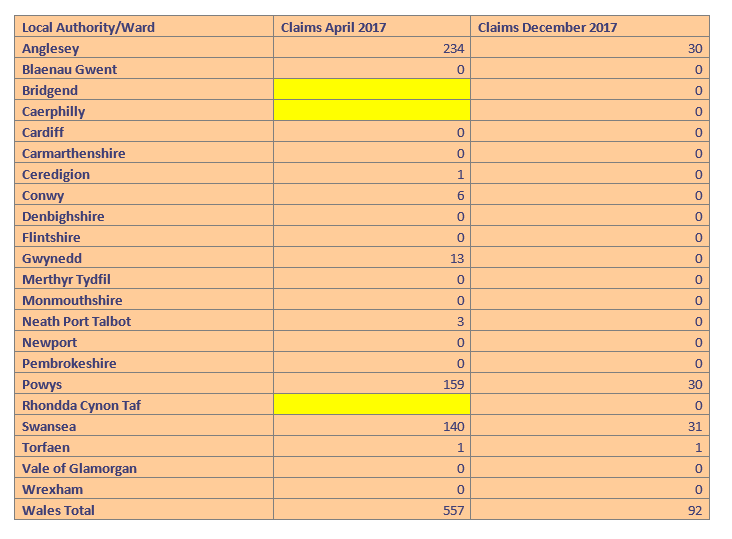Select Anglesey's April value 234
The width and height of the screenshot is (732, 539).
(453, 48)
